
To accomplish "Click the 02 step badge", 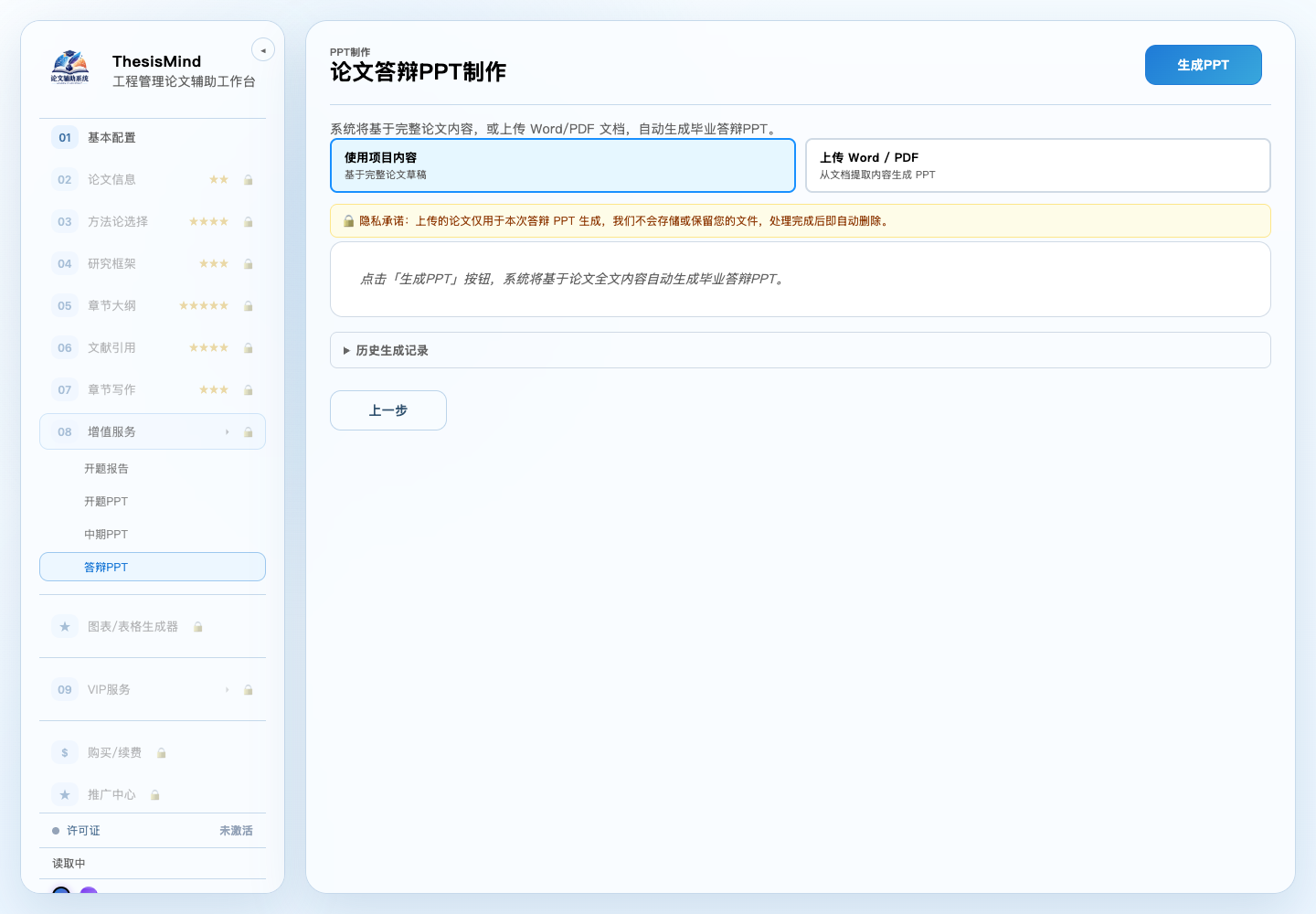I will (x=65, y=180).
